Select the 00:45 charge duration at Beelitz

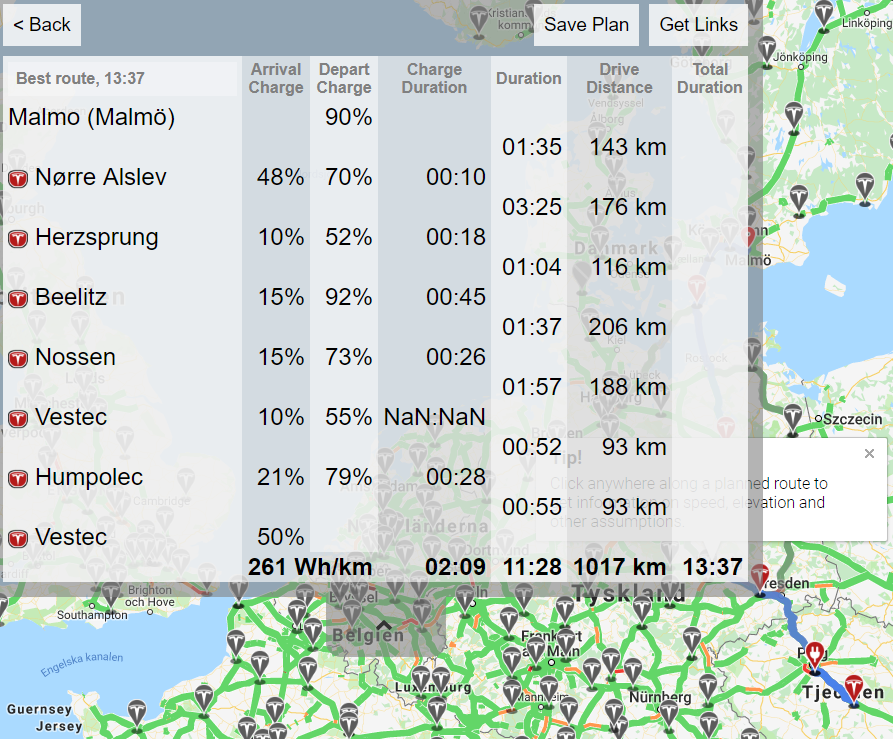tap(456, 297)
